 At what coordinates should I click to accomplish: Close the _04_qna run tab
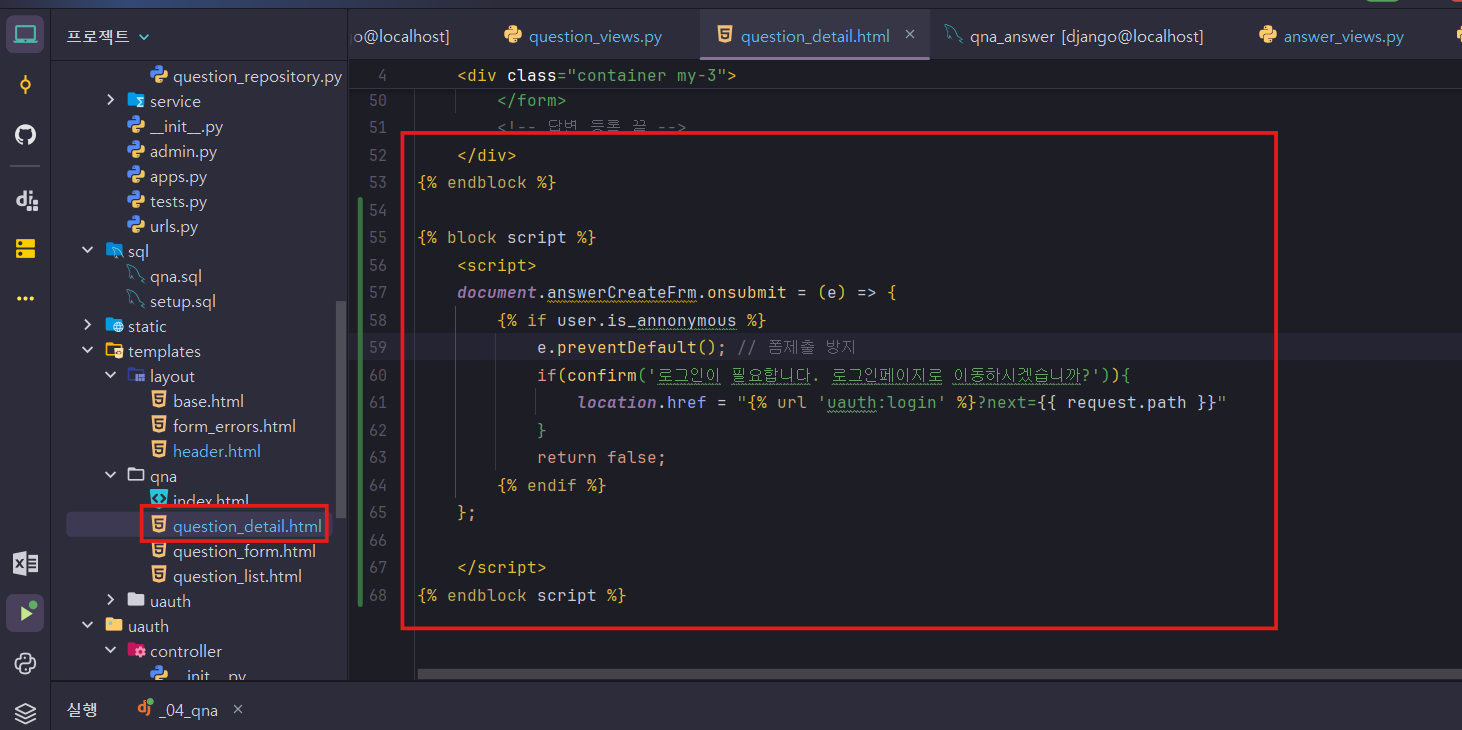[x=238, y=710]
